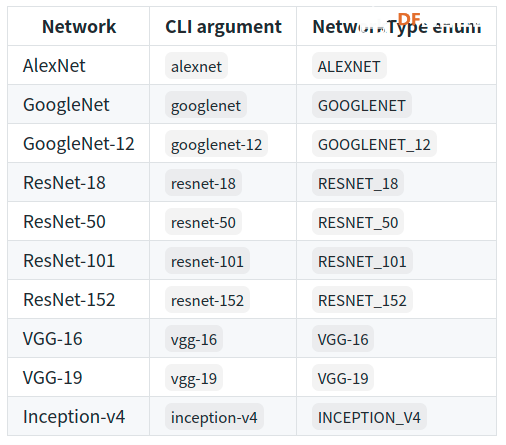Click the orange DF watermark logo
Image resolution: width=506 pixels, height=445 pixels.
[x=409, y=19]
